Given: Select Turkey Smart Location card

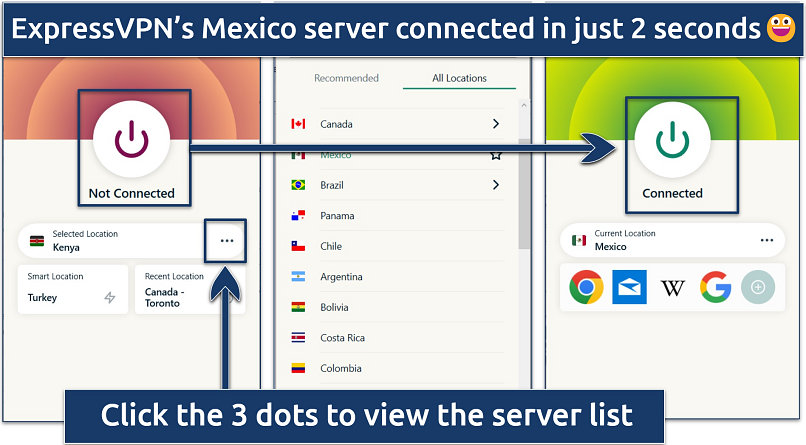Looking at the screenshot, I should pyautogui.click(x=73, y=289).
